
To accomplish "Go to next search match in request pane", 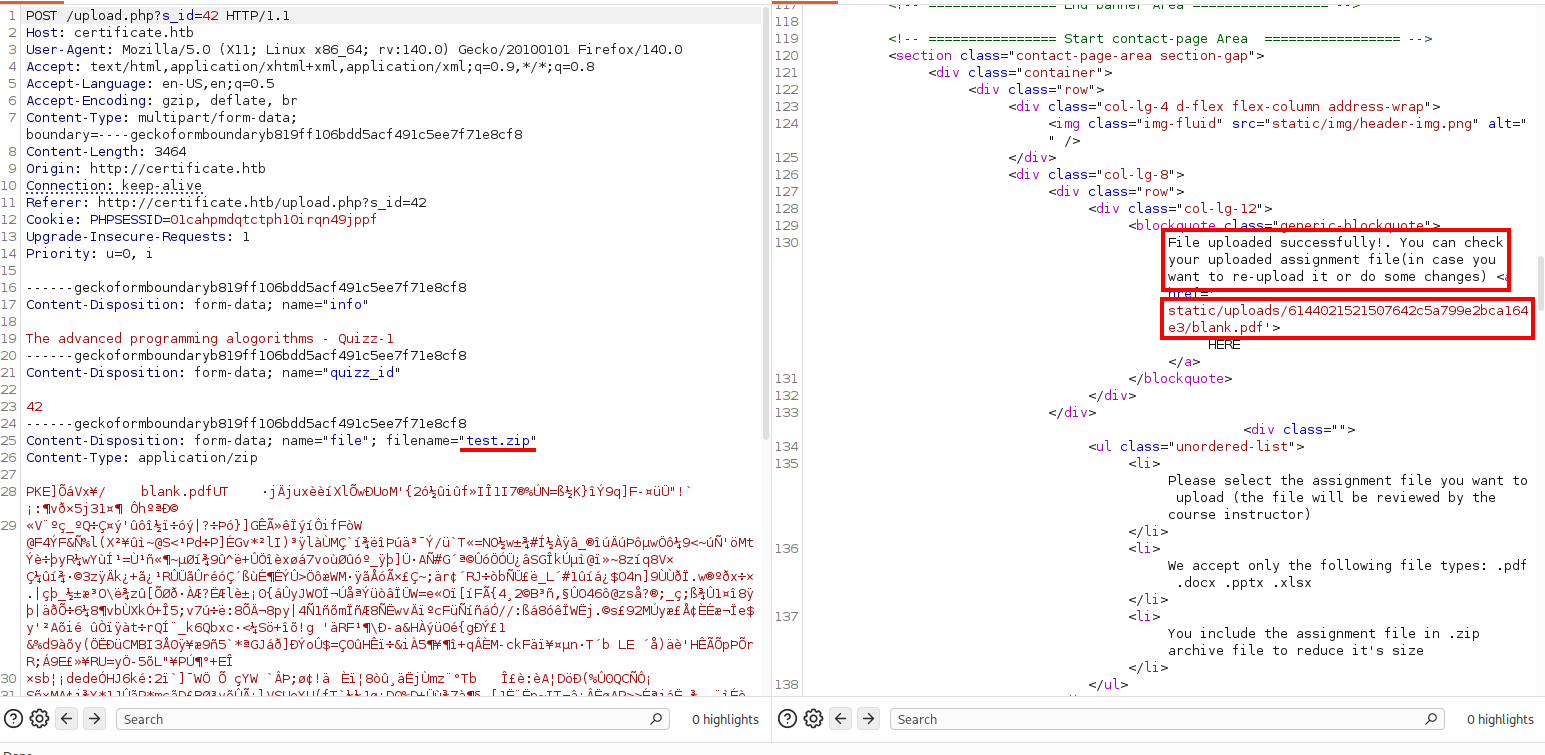I will pos(94,718).
